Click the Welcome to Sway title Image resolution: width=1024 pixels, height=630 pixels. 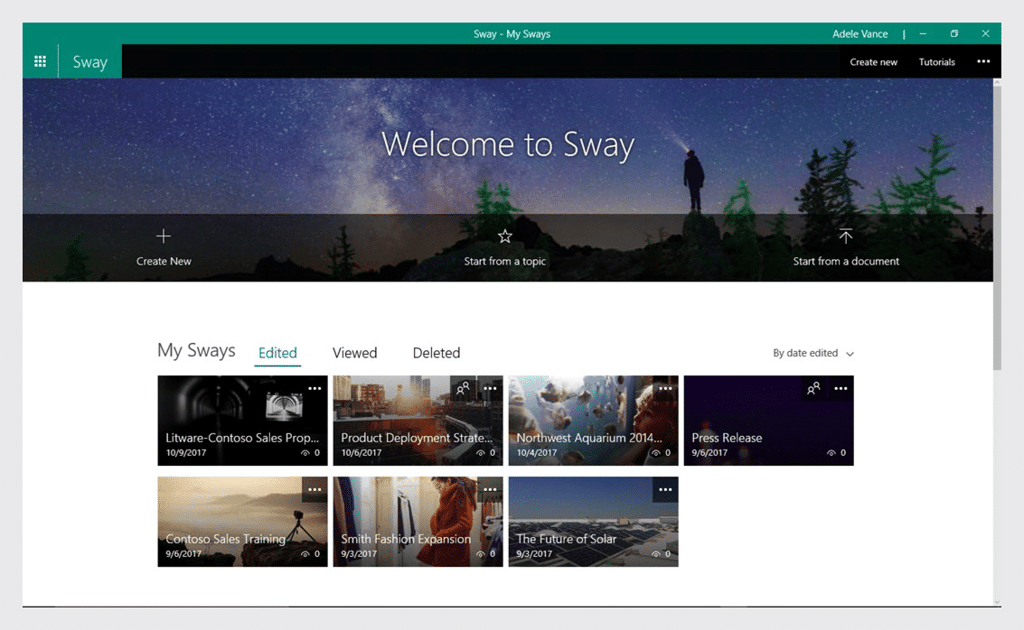coord(508,144)
